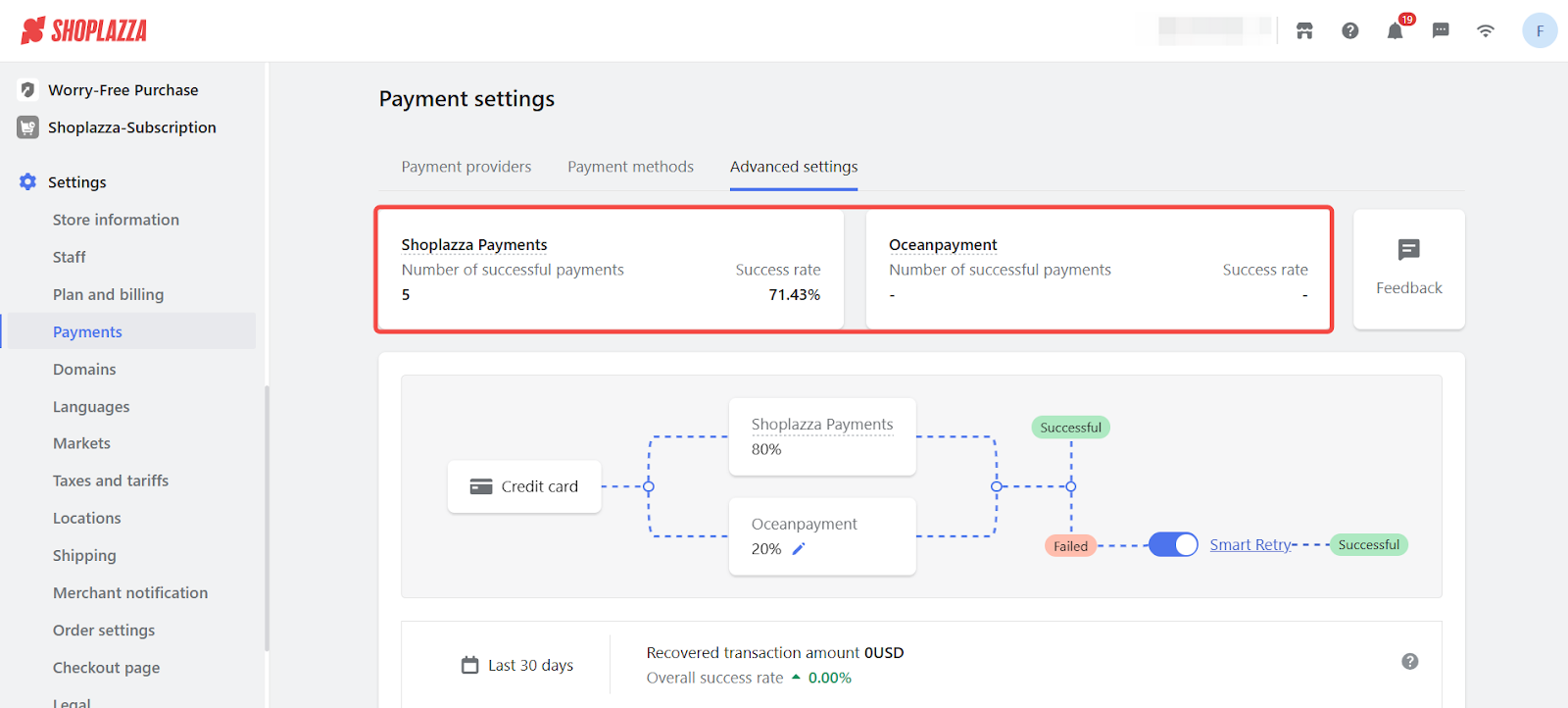Open Merchant notification settings
The image size is (1568, 708).
(x=130, y=592)
